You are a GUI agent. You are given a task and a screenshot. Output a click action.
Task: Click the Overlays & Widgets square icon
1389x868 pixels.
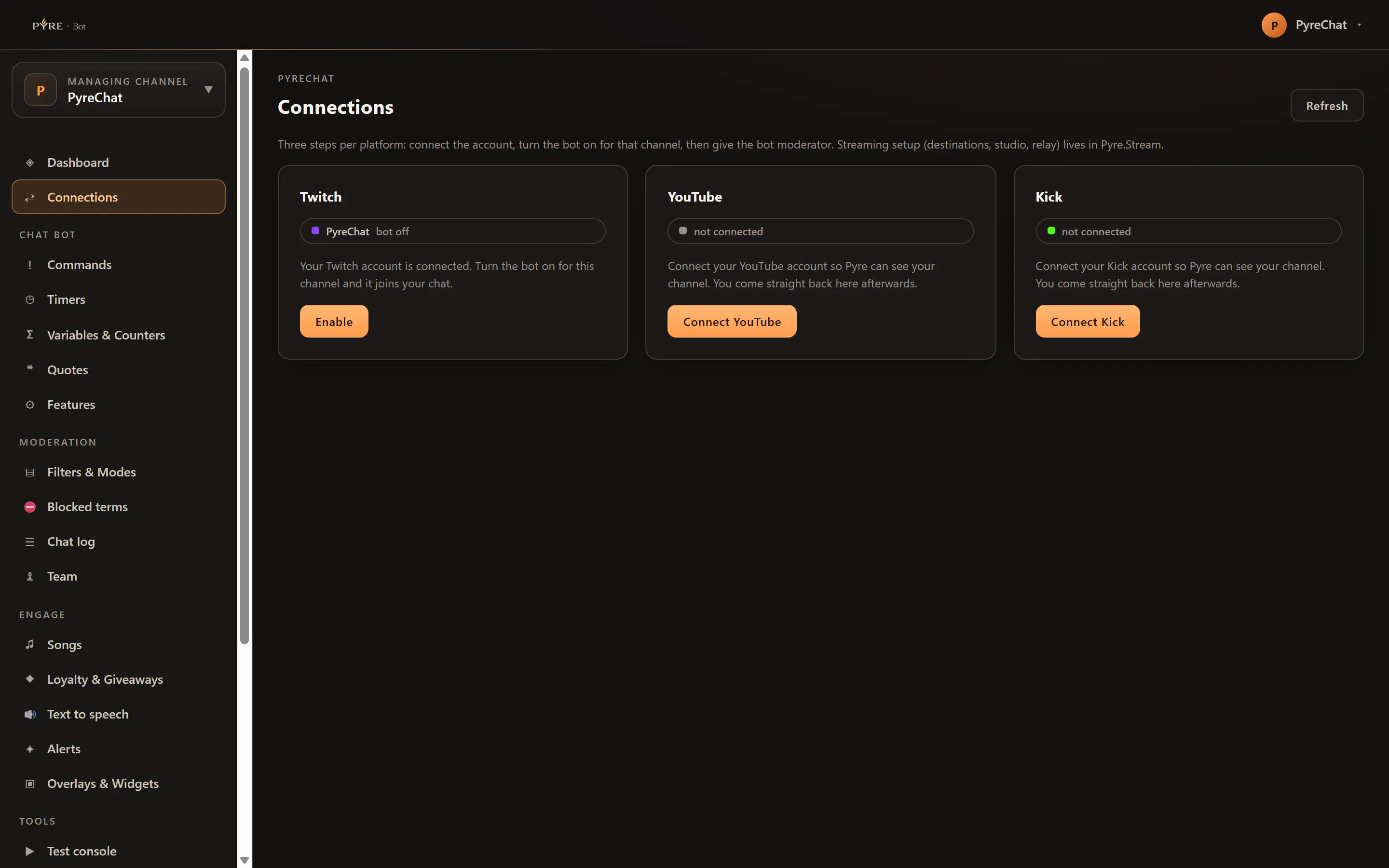tap(30, 784)
